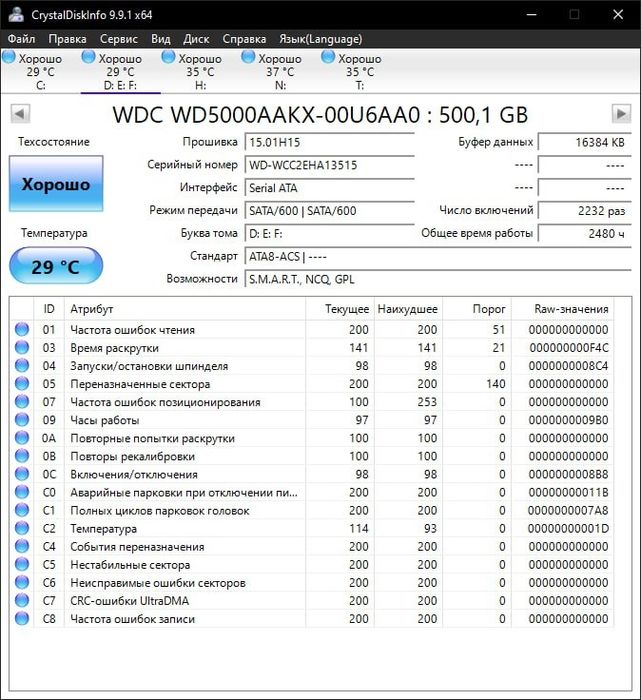
Task: Click status orb for attribute C5
Action: [22, 564]
